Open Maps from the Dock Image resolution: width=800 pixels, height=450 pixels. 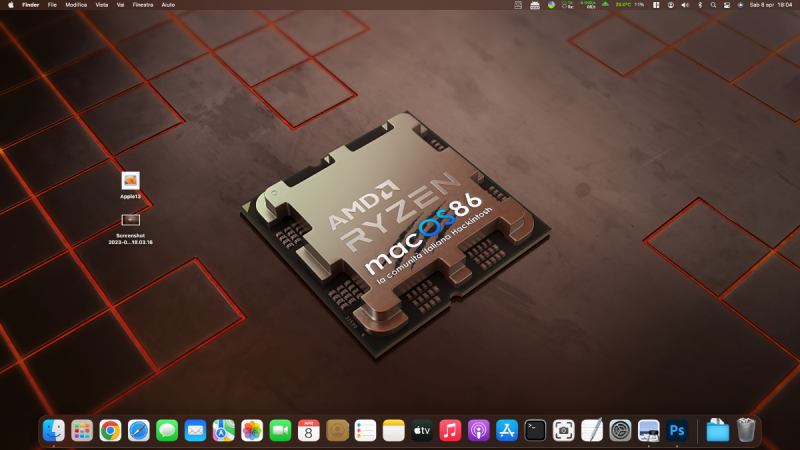coord(223,431)
